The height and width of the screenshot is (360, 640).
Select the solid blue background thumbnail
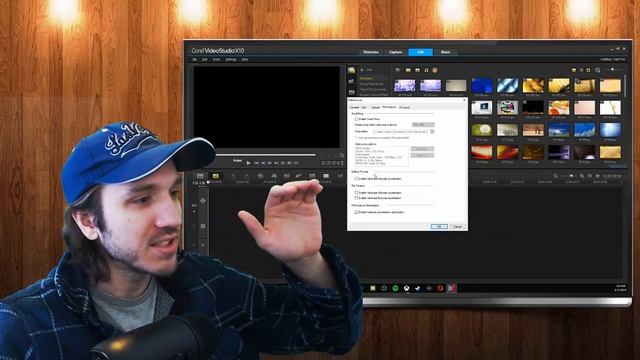[x=482, y=86]
